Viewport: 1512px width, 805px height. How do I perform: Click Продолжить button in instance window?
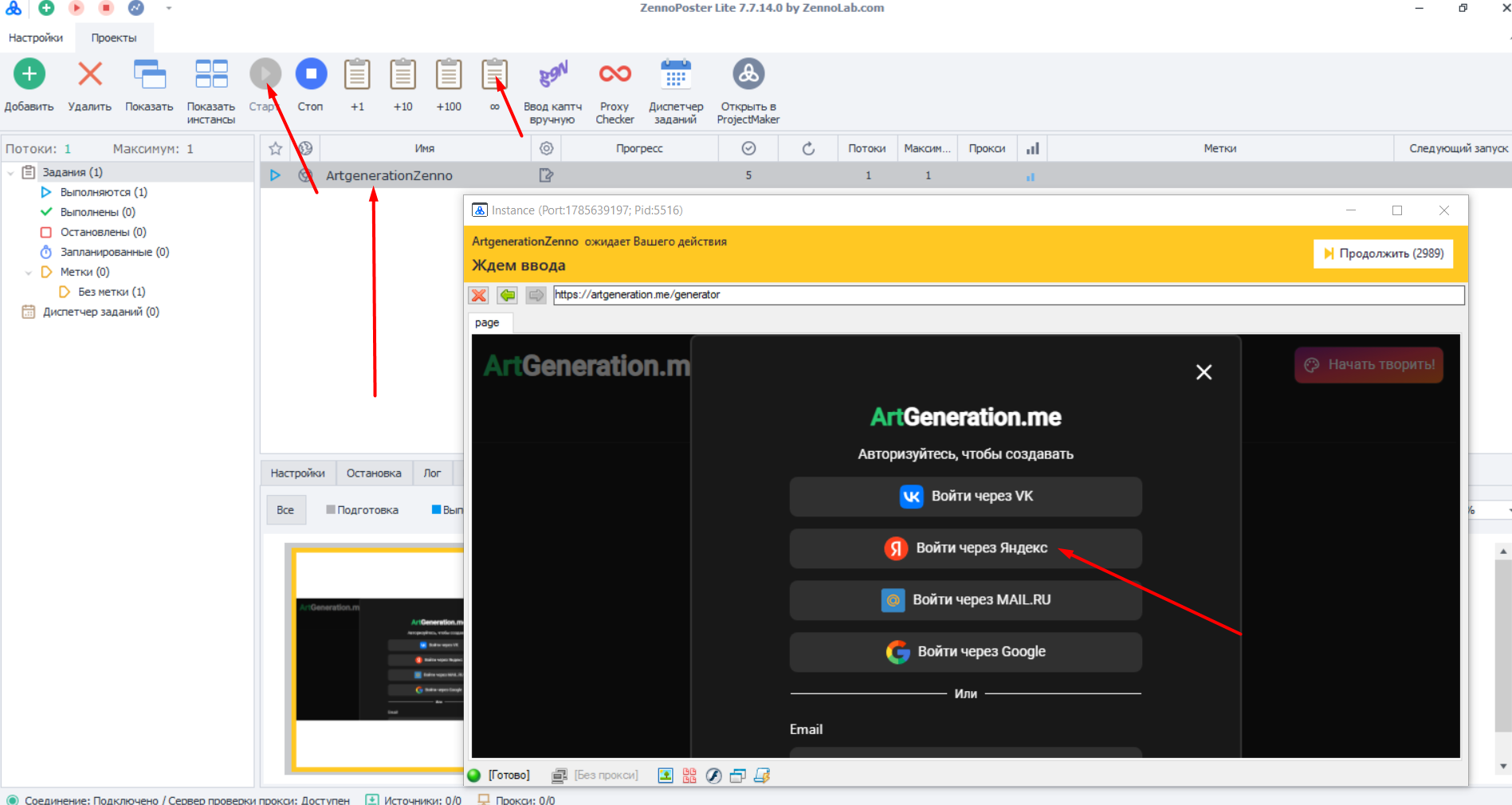pos(1383,253)
